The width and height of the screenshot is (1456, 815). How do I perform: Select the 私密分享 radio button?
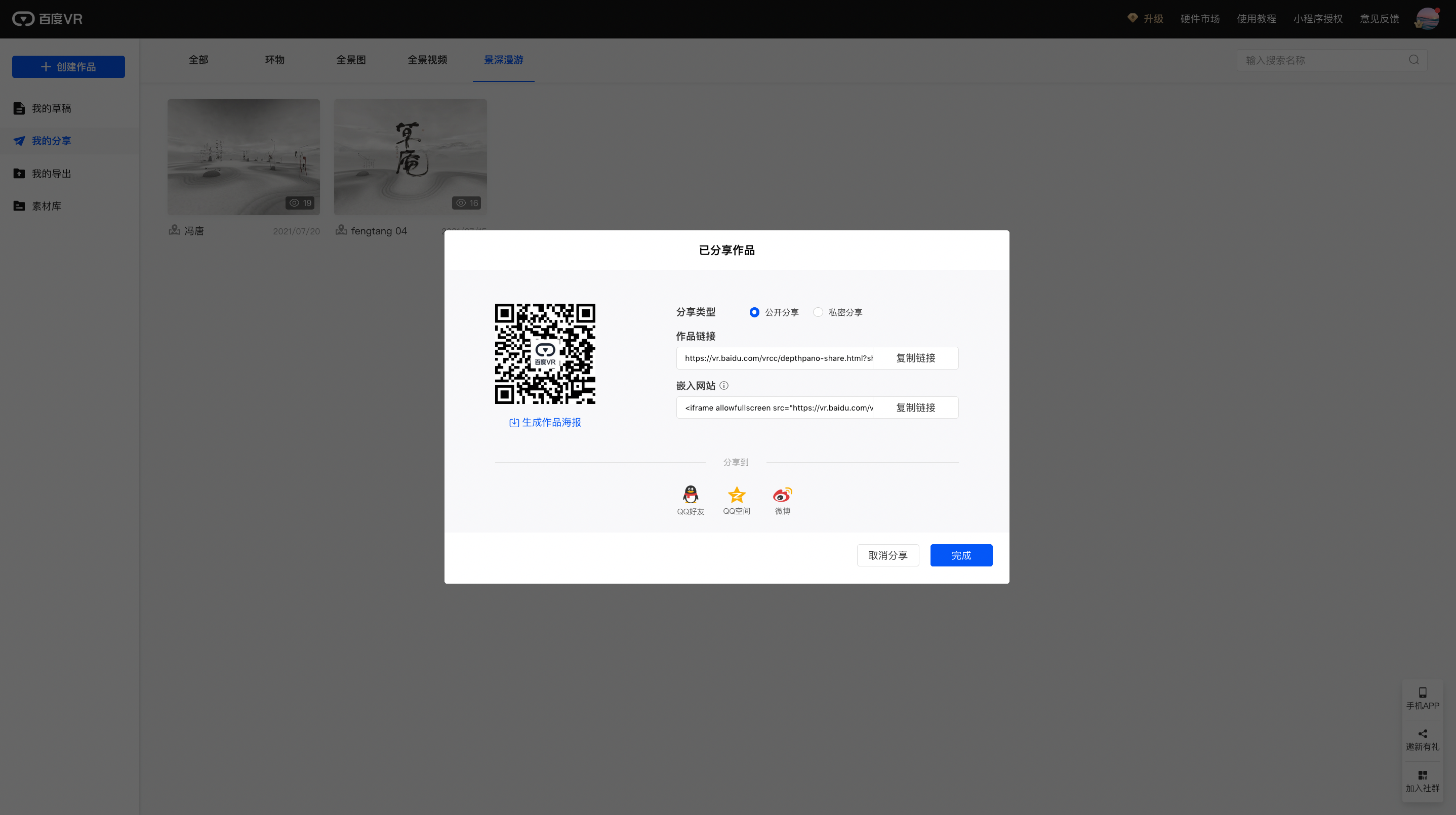tap(818, 312)
